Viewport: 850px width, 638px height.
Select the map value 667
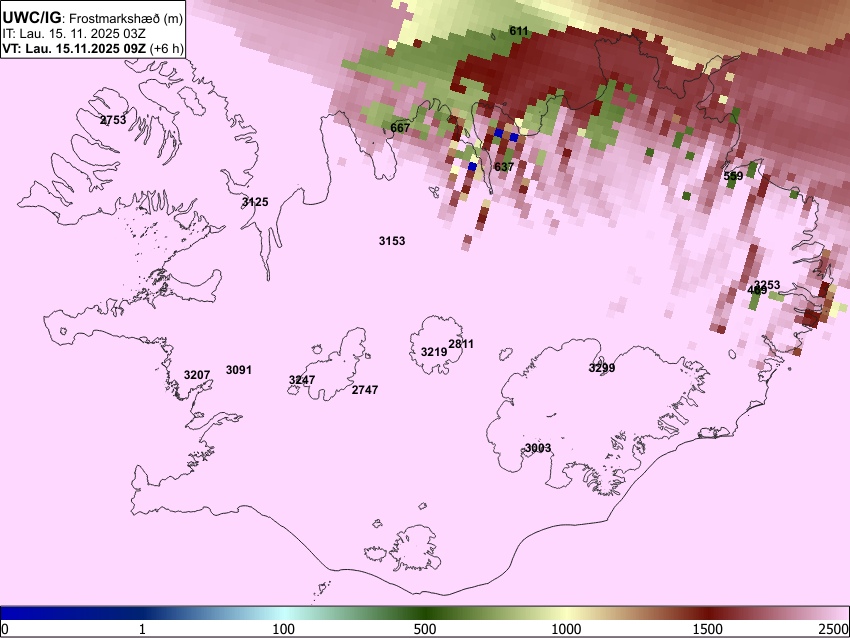400,128
